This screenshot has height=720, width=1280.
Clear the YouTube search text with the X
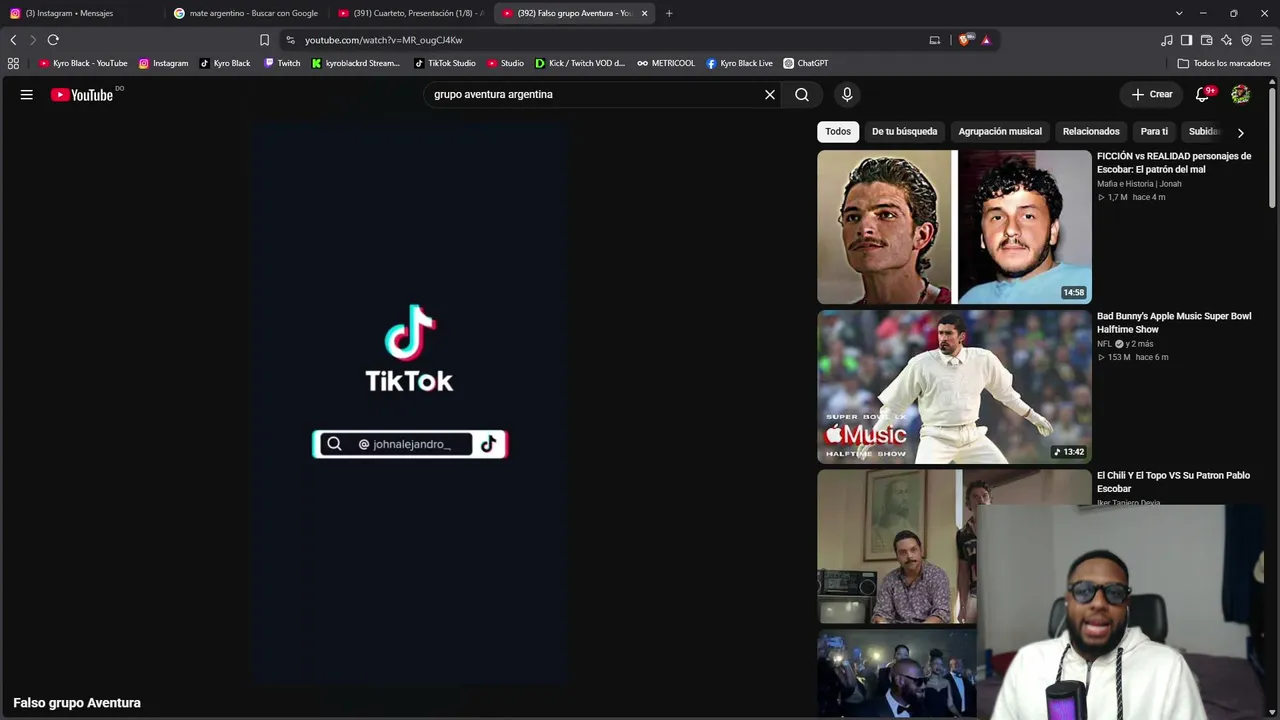pyautogui.click(x=770, y=95)
